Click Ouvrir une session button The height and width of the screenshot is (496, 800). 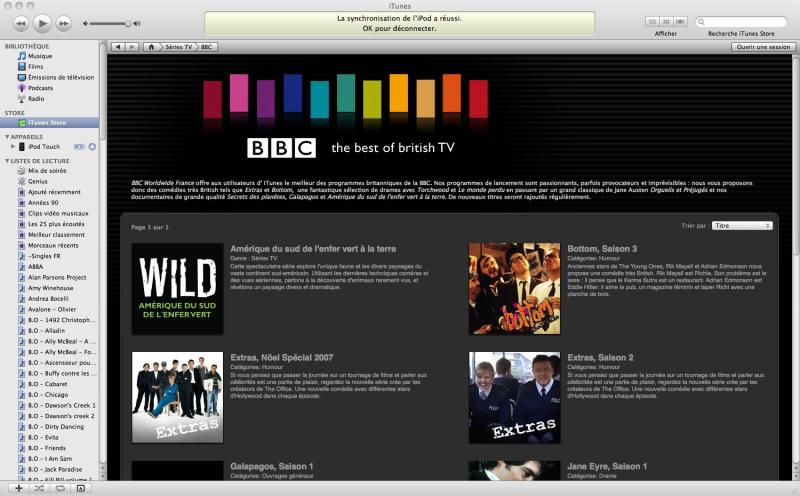pyautogui.click(x=763, y=47)
